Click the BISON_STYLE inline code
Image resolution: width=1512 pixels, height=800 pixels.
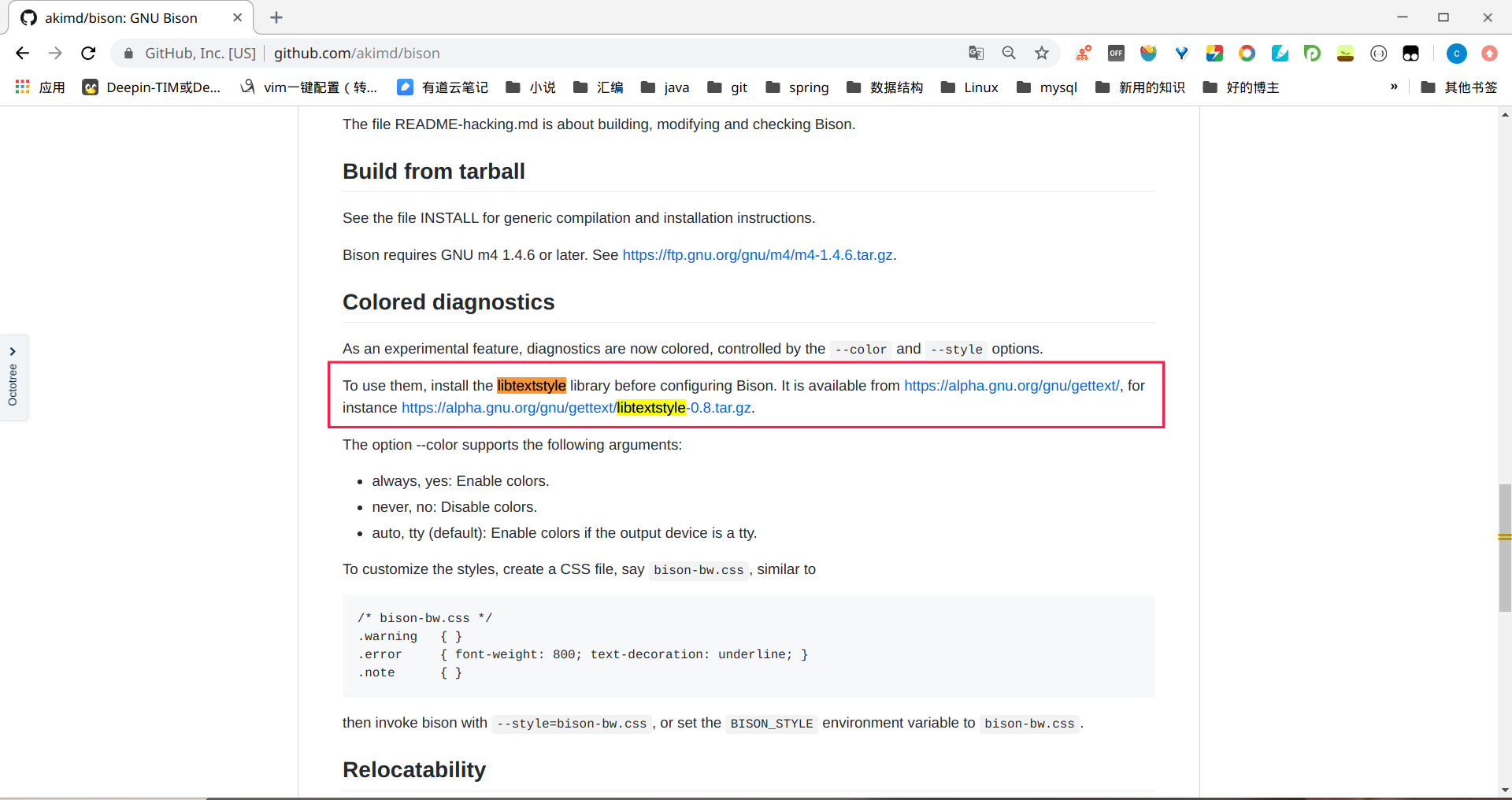772,724
